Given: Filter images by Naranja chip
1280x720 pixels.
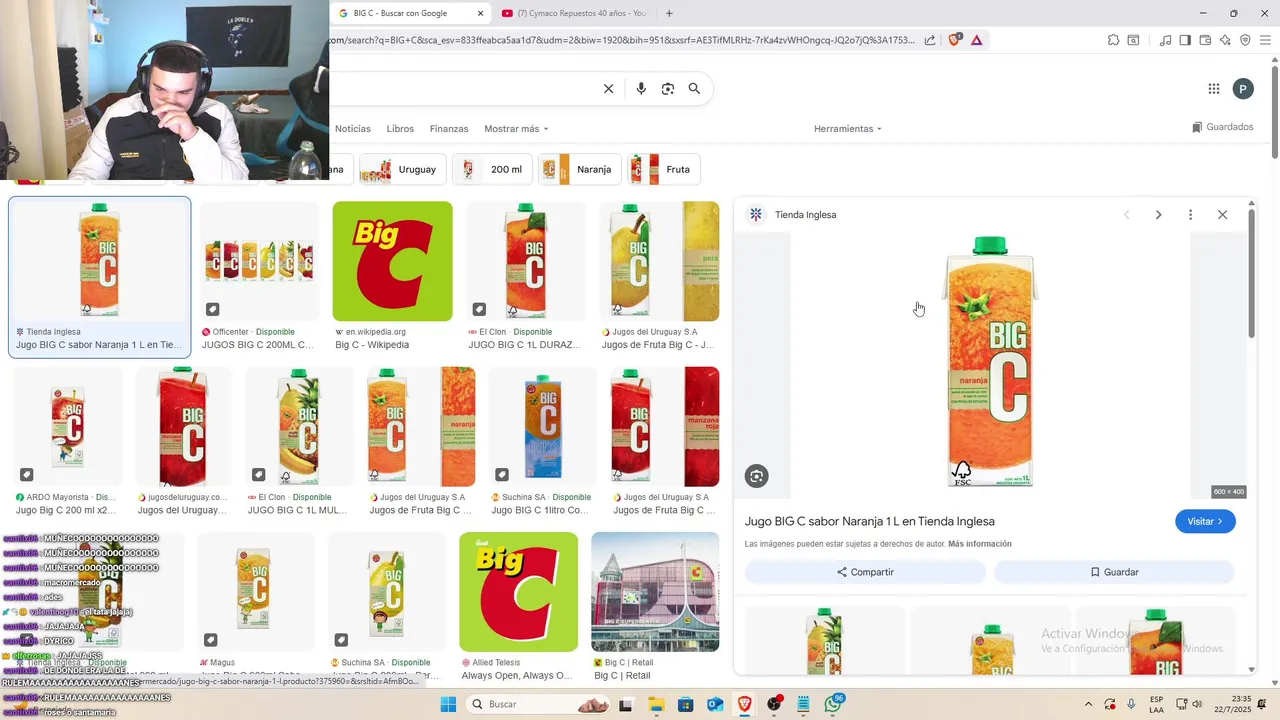Looking at the screenshot, I should (580, 169).
